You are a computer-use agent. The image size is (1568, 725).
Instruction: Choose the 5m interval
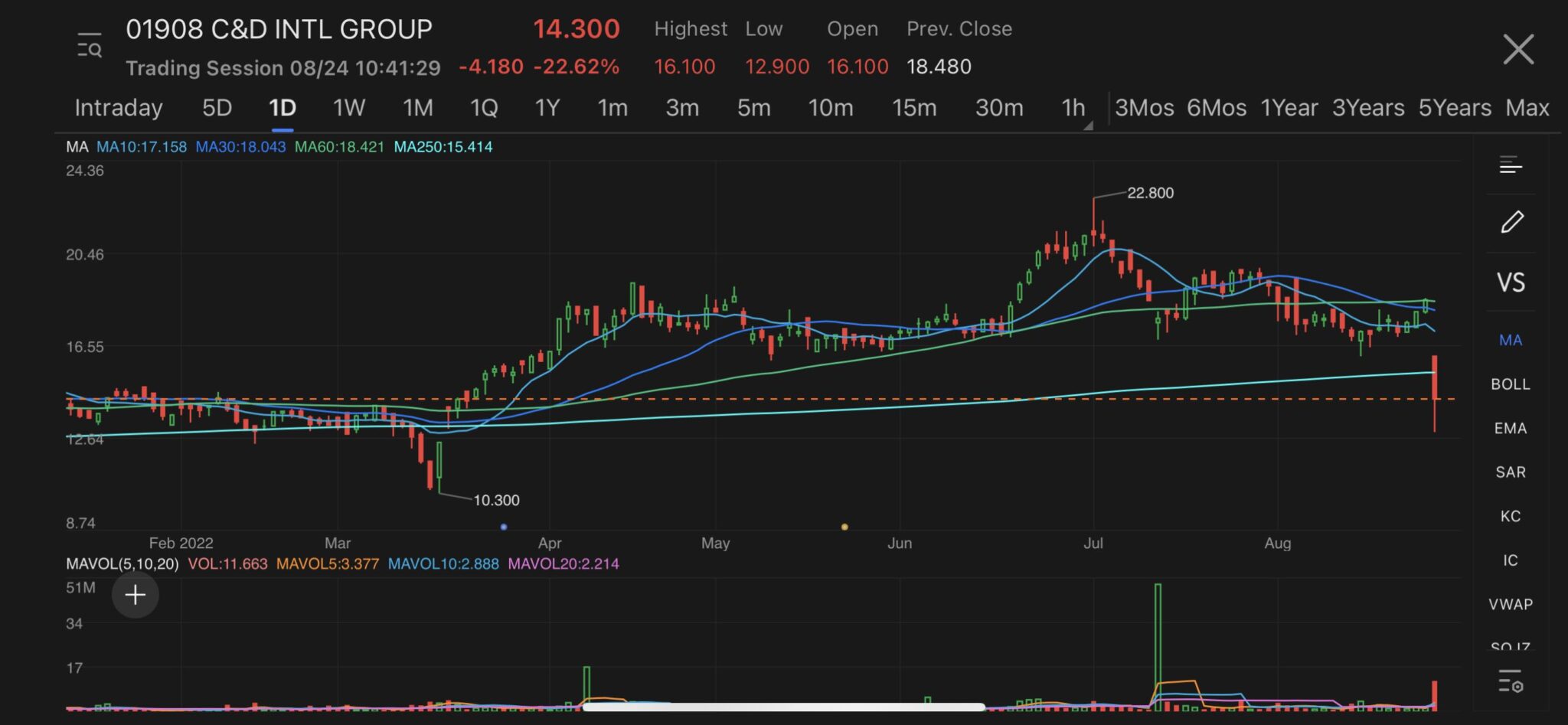tap(754, 108)
